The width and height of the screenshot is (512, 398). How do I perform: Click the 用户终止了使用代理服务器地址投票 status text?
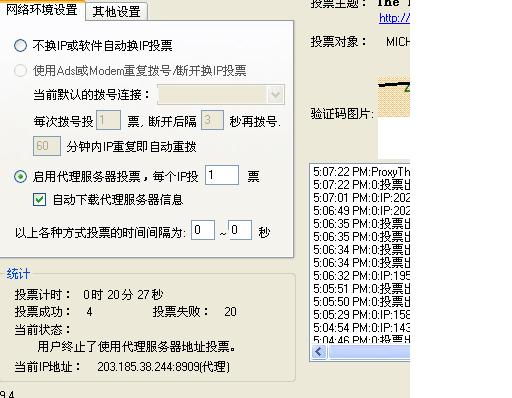tap(137, 347)
